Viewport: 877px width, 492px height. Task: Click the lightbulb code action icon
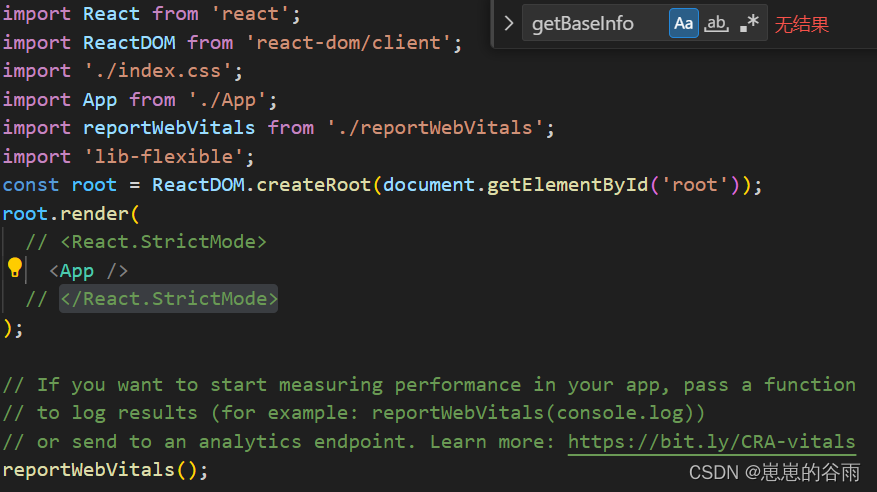point(15,268)
